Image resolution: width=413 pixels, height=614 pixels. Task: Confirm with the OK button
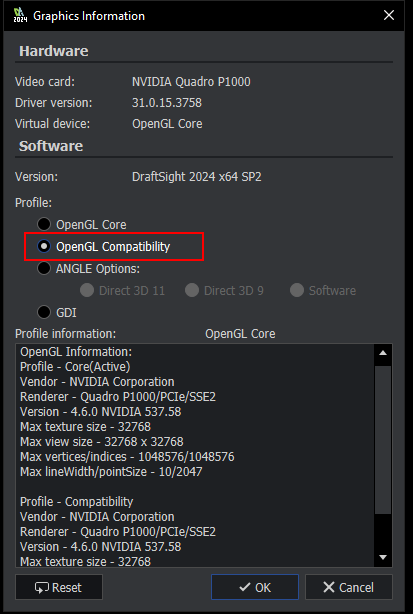(x=255, y=587)
